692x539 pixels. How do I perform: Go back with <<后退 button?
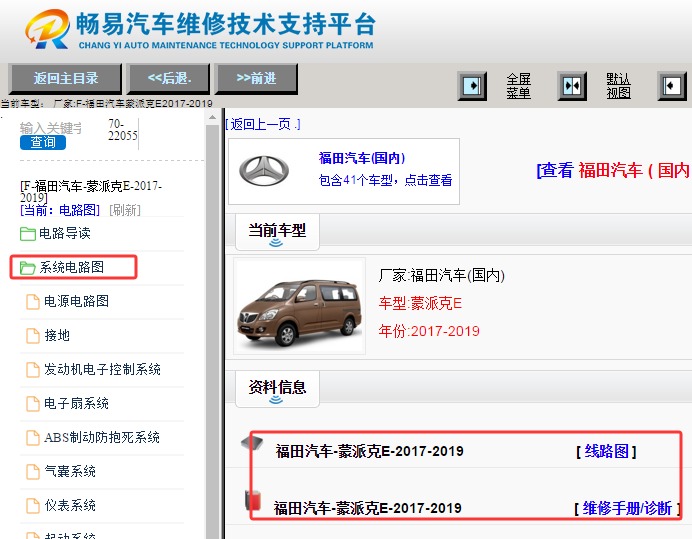[169, 79]
